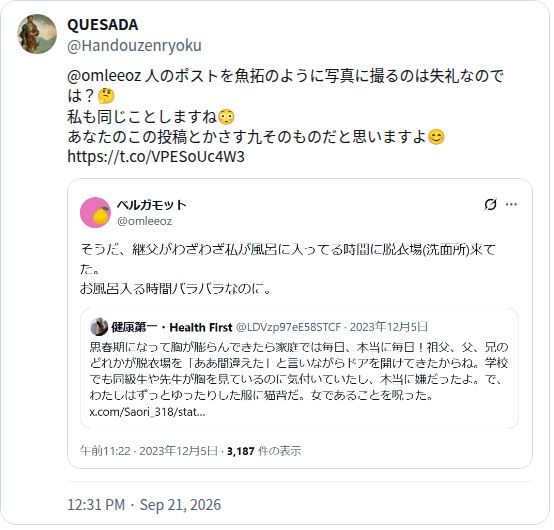
Task: Click the nested quoted post body text
Action: pos(299,371)
